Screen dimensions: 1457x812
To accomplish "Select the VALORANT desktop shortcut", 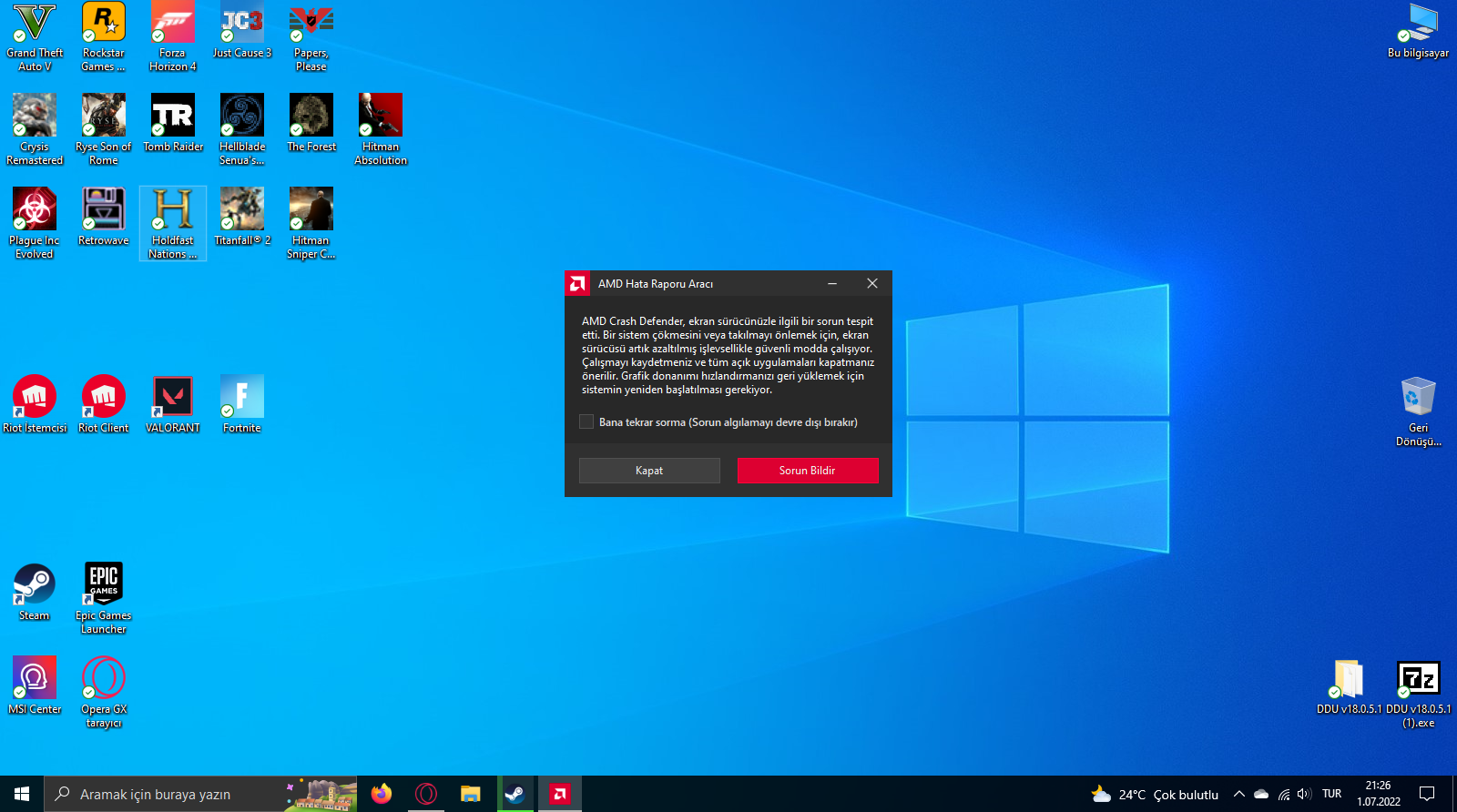I will point(173,404).
